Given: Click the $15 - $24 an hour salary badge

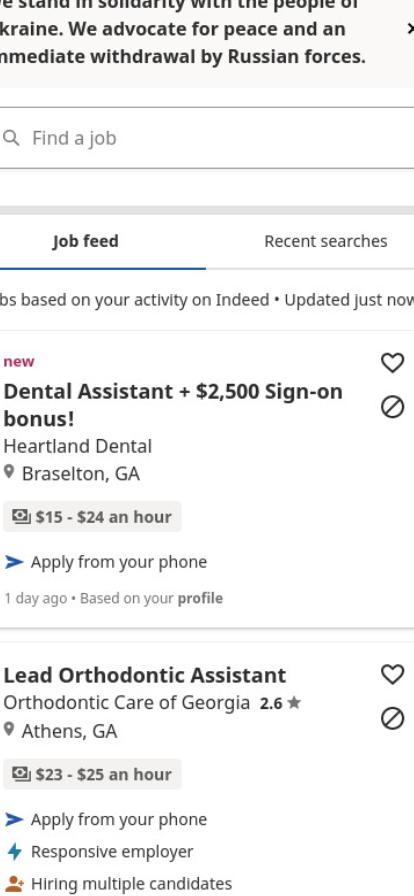Looking at the screenshot, I should [x=92, y=517].
